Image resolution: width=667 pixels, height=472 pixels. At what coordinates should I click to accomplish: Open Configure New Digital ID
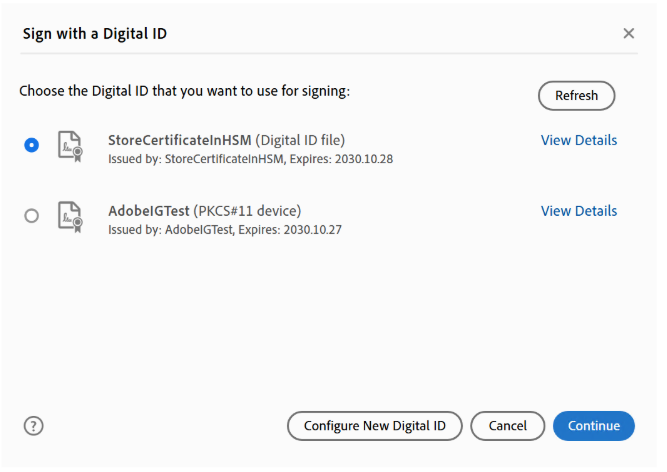pos(374,426)
